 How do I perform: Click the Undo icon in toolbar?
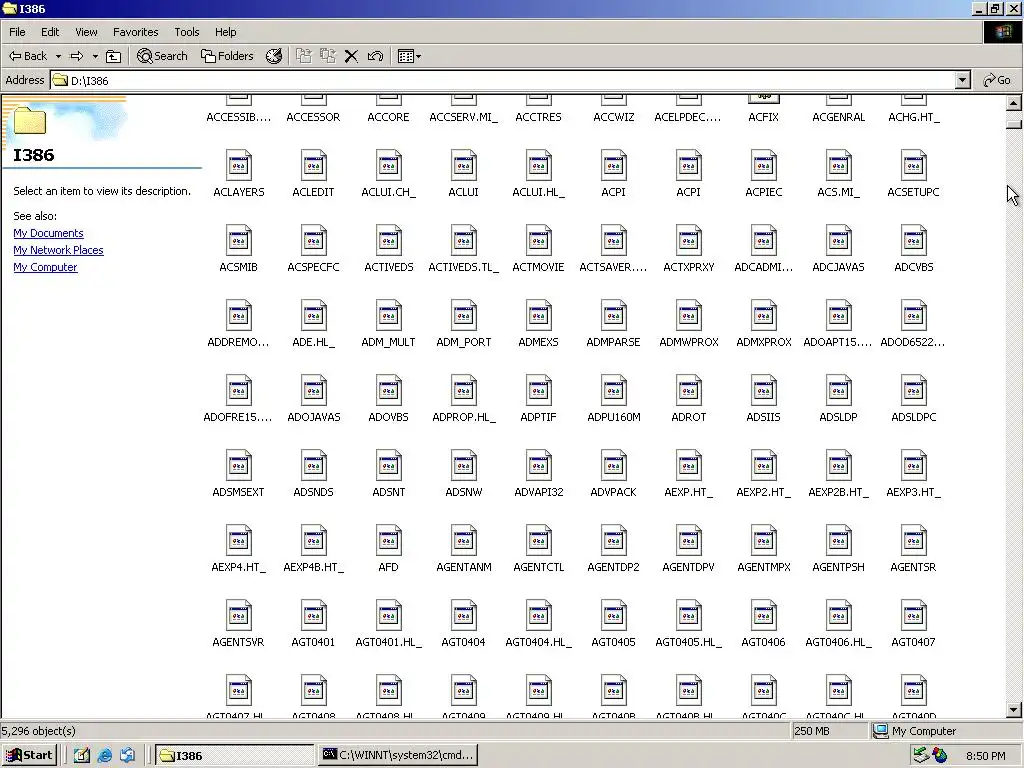click(x=375, y=56)
